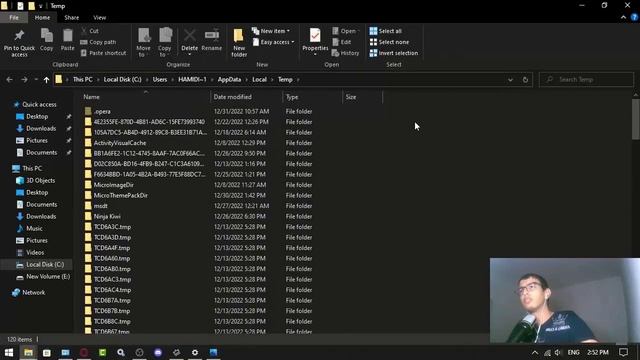Open the Windows Start menu
This screenshot has width=640, height=360.
coord(9,352)
